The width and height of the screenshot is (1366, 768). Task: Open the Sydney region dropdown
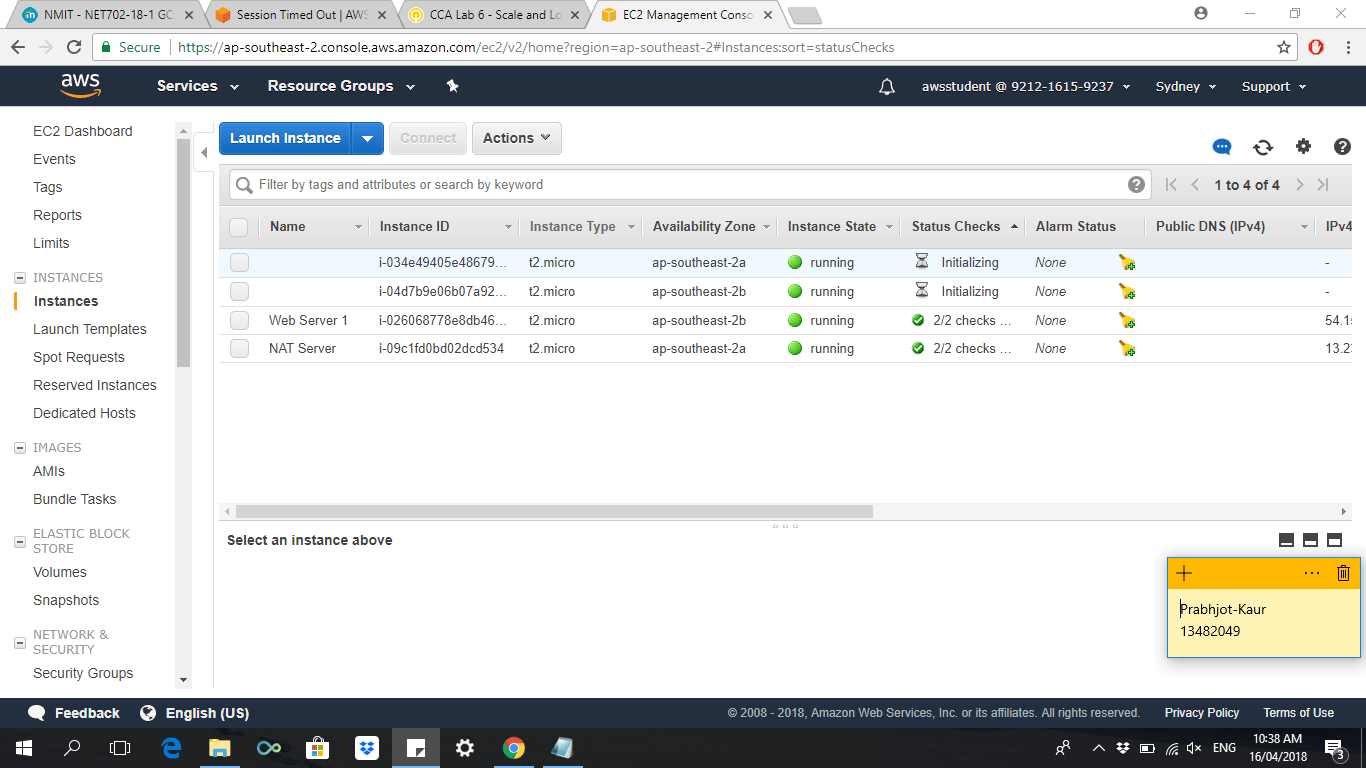pos(1184,86)
